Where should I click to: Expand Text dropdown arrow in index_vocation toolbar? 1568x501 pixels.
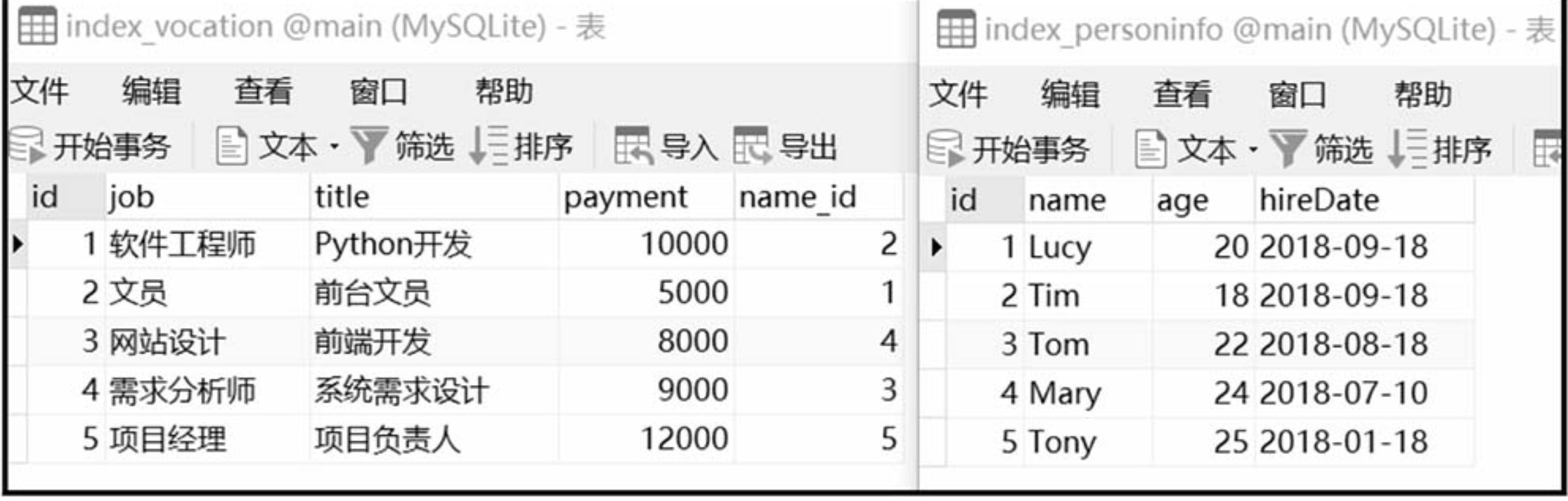tap(335, 147)
